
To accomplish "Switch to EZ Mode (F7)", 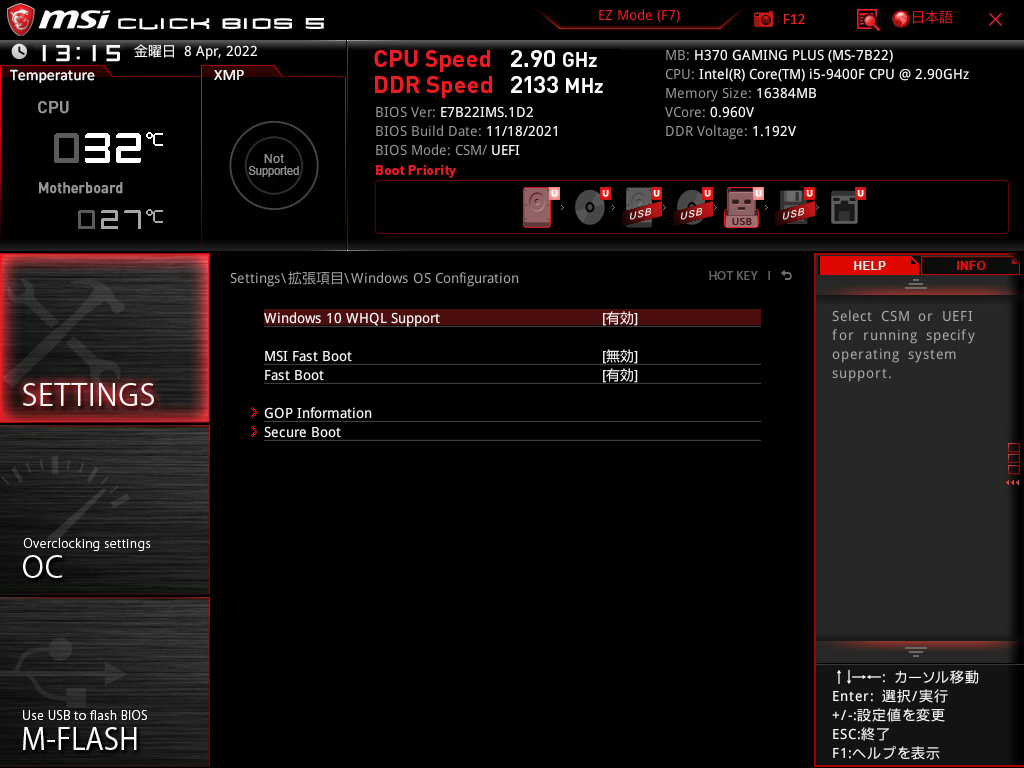I will coord(639,16).
